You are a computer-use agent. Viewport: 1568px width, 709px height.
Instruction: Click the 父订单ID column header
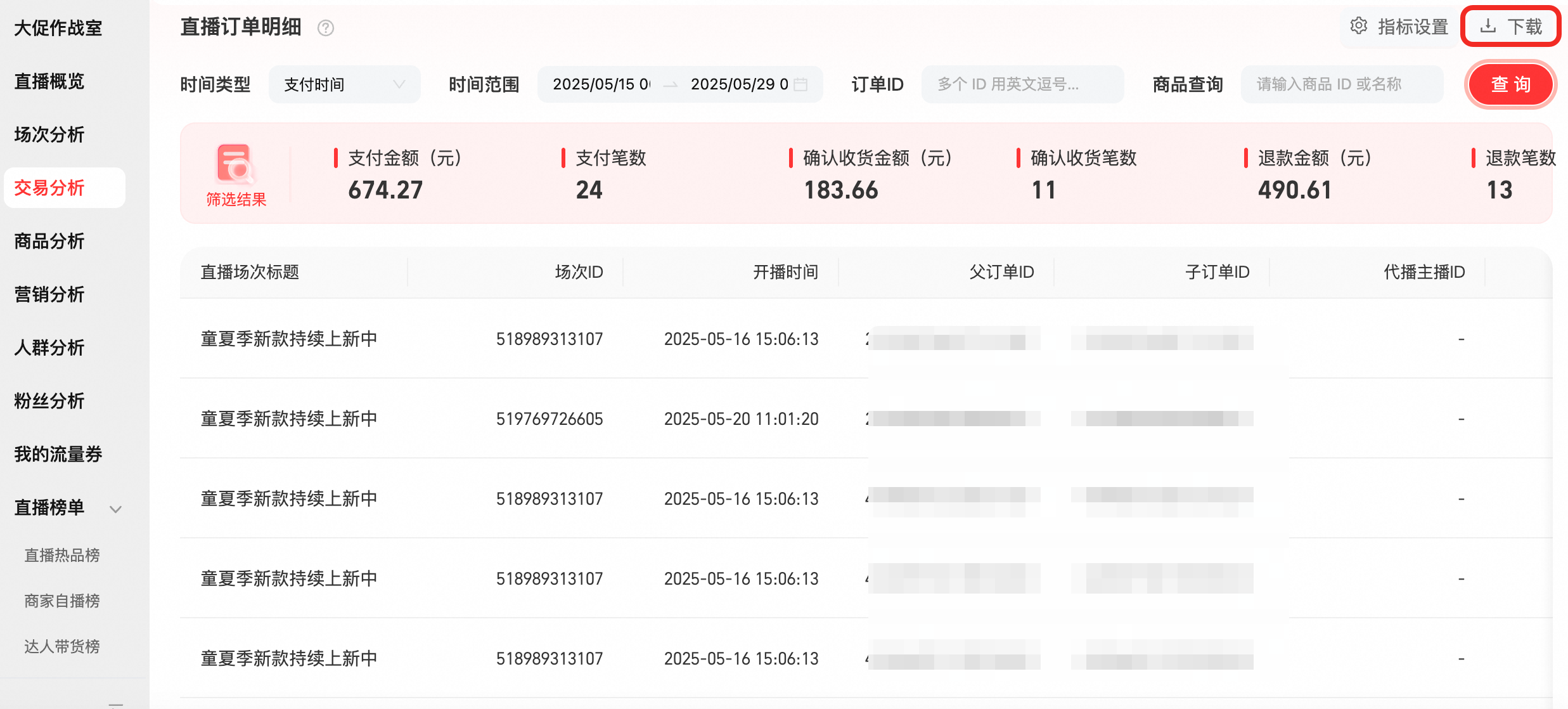pos(1001,272)
